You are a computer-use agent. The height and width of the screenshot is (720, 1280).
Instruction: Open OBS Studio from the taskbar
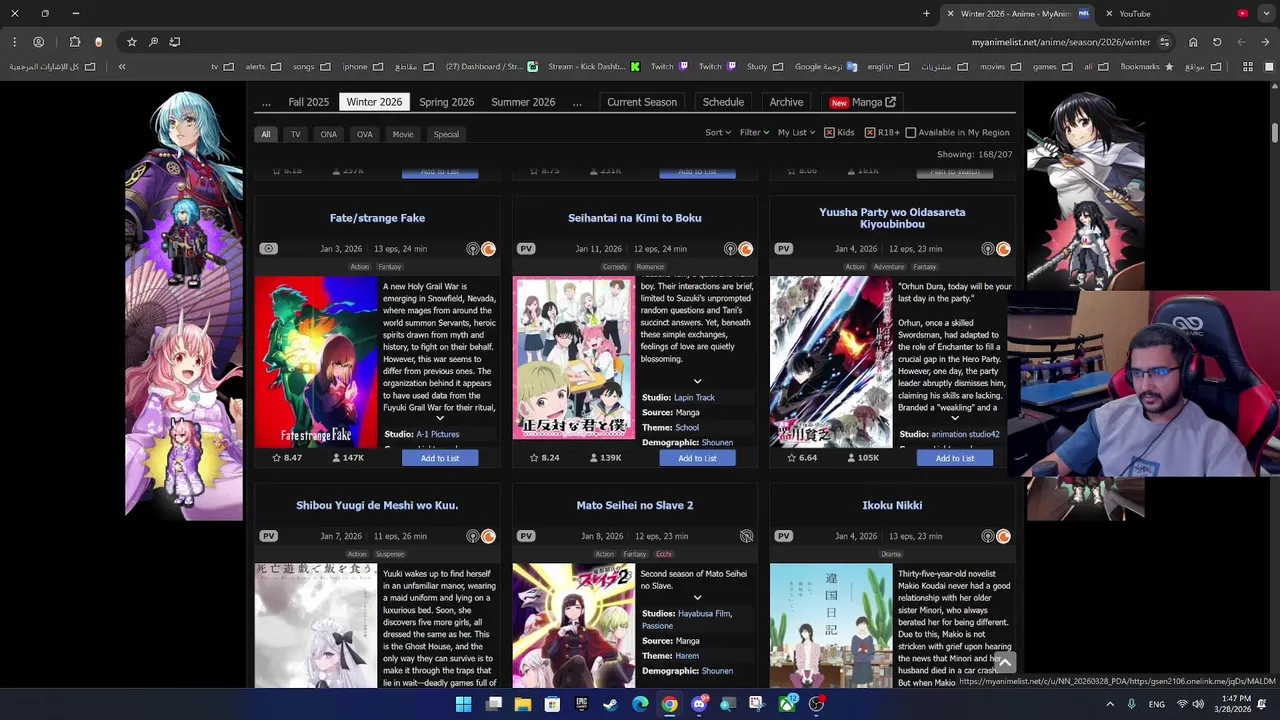(816, 704)
